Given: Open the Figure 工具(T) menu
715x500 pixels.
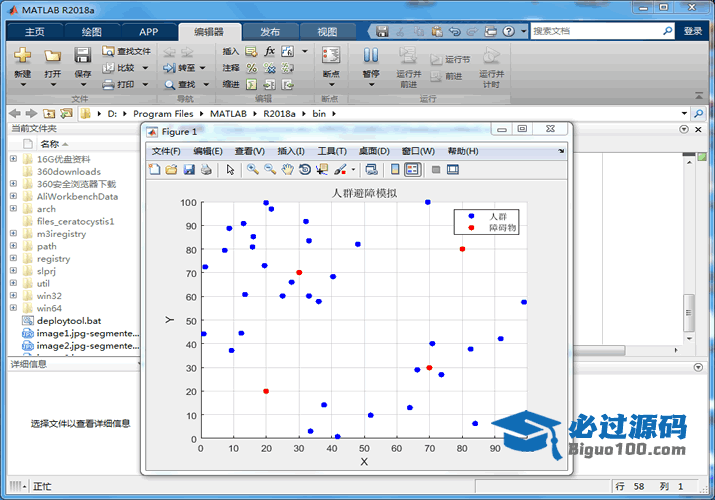Looking at the screenshot, I should [x=332, y=151].
